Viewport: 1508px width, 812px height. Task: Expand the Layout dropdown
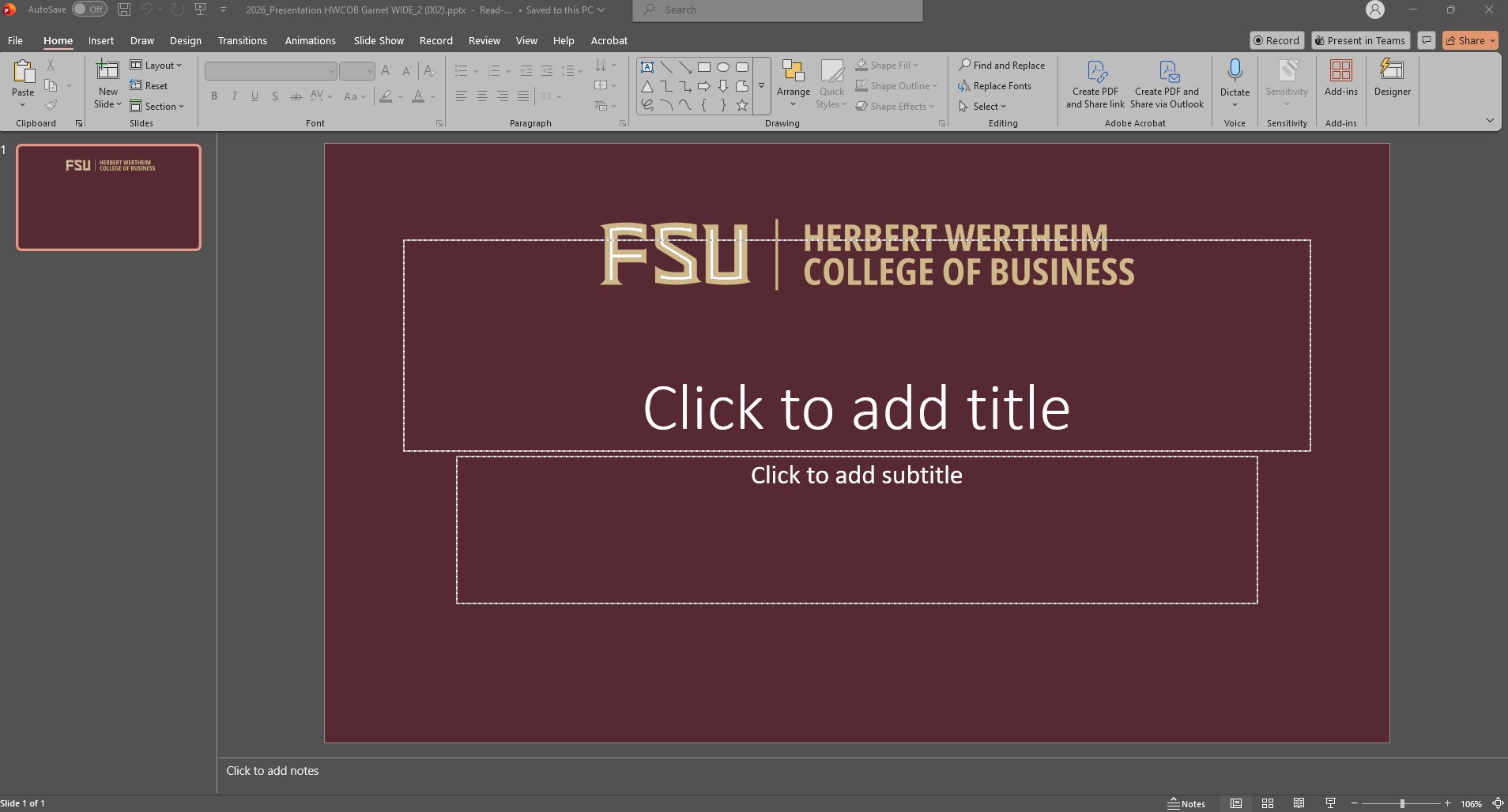(x=156, y=66)
